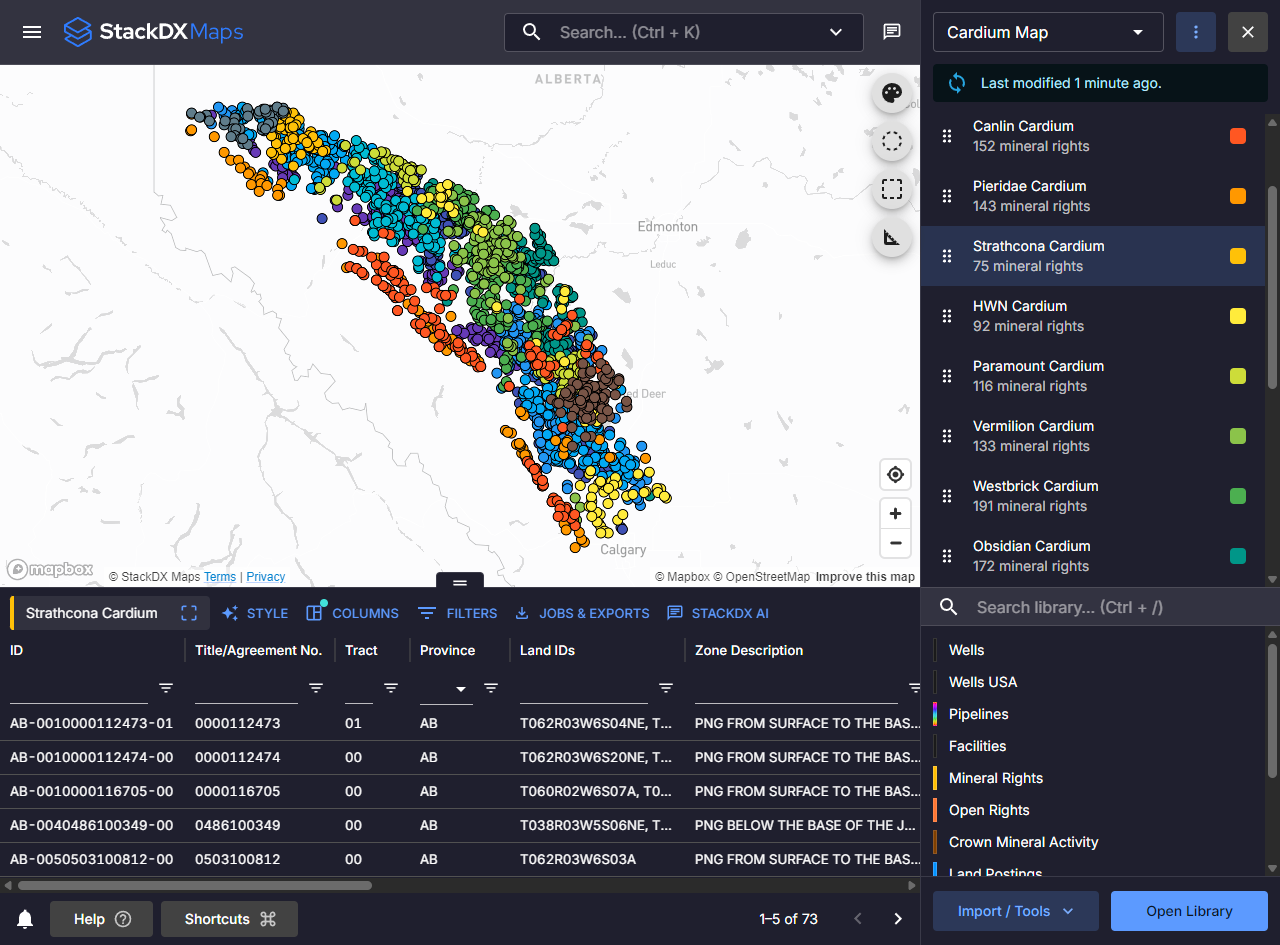Click the Search library input field
This screenshot has width=1280, height=945.
click(x=1100, y=607)
